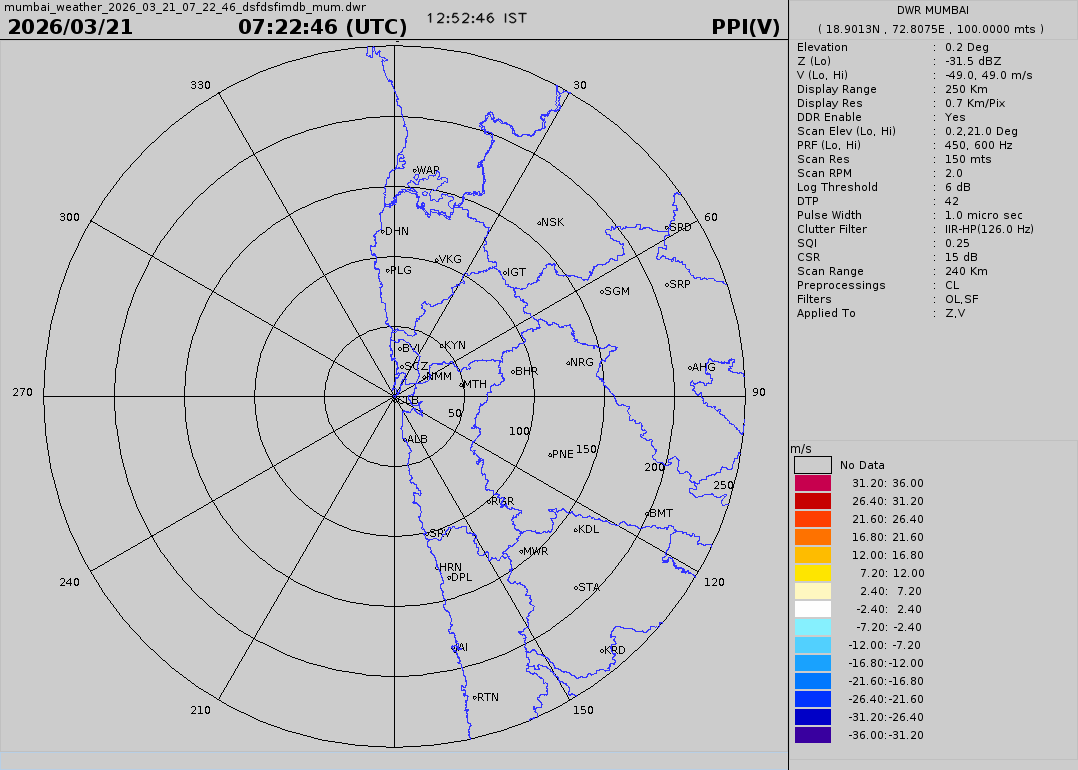
Task: Select the -2.40 to 2.40 white swatch
Action: pyautogui.click(x=812, y=609)
